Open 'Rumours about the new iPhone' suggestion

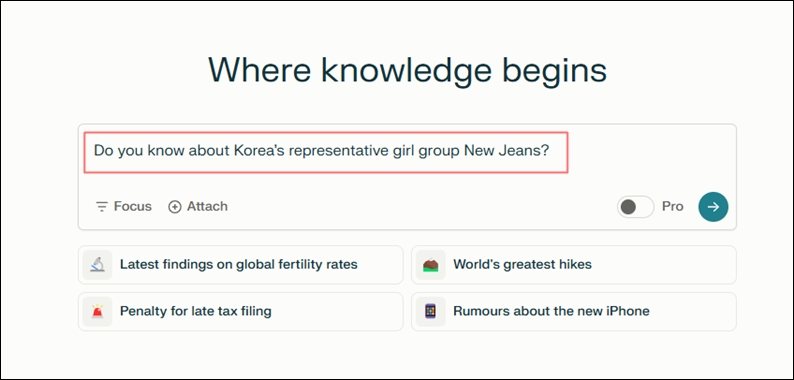coord(574,311)
